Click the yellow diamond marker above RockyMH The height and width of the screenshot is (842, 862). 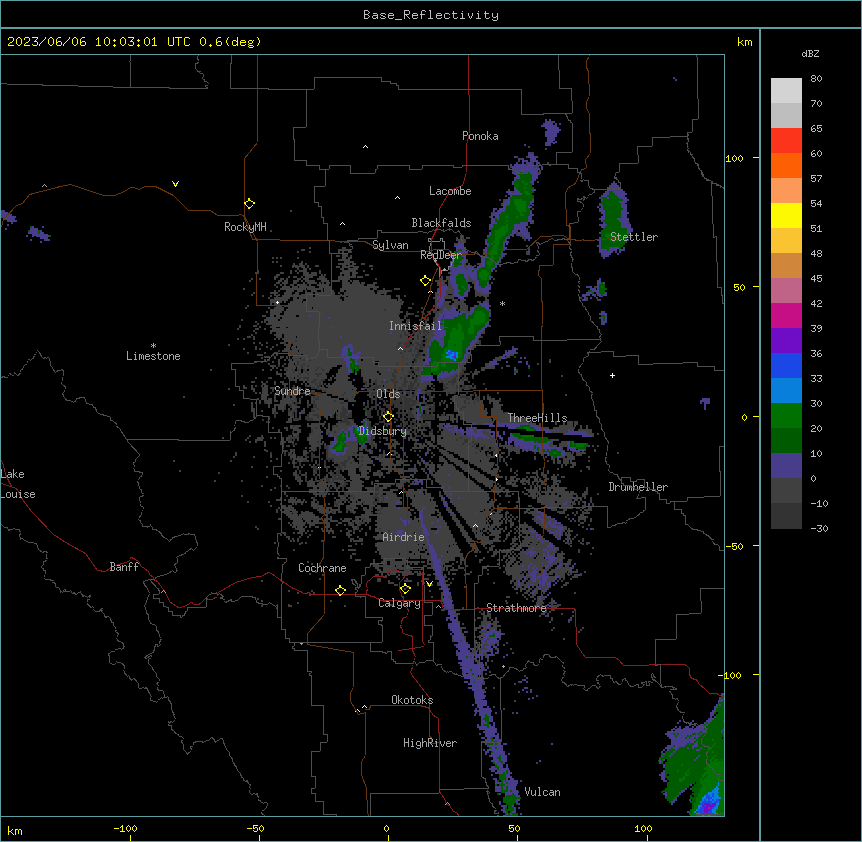point(250,204)
